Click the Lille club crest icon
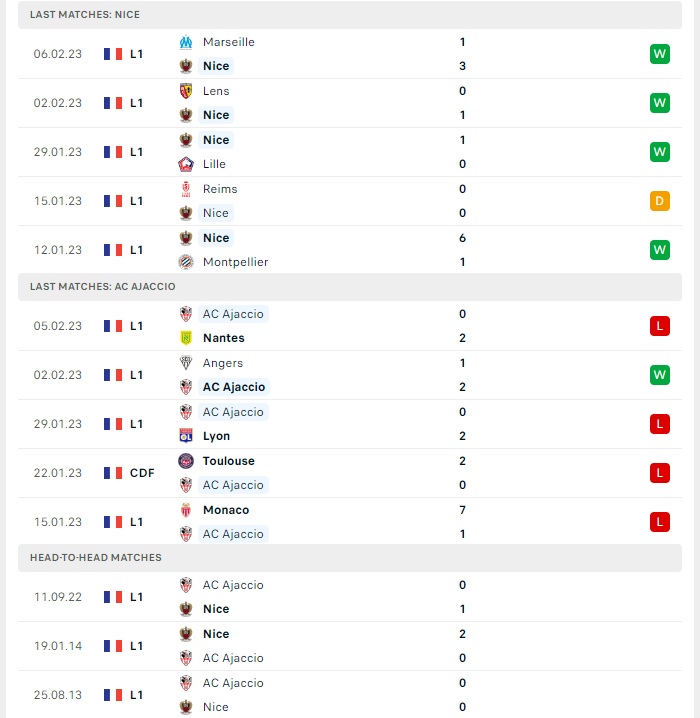 point(185,164)
